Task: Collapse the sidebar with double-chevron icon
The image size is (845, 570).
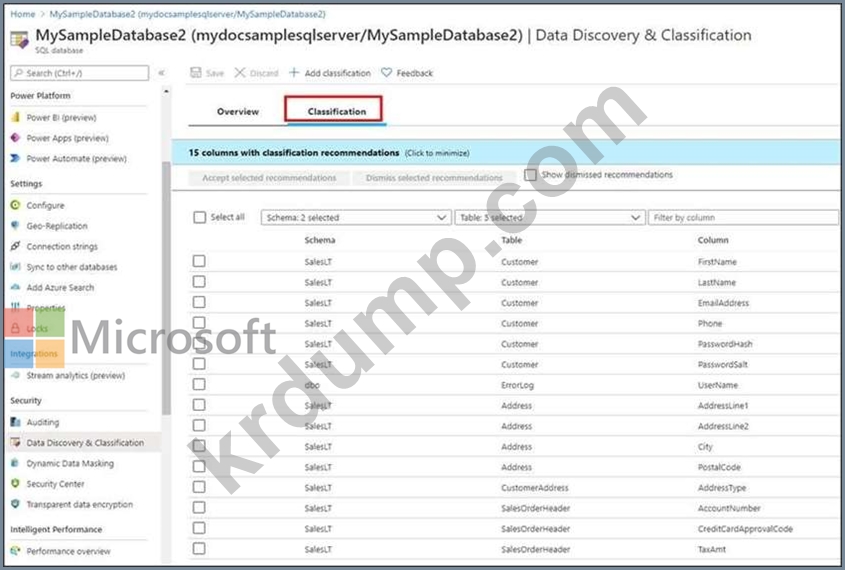Action: [x=162, y=73]
